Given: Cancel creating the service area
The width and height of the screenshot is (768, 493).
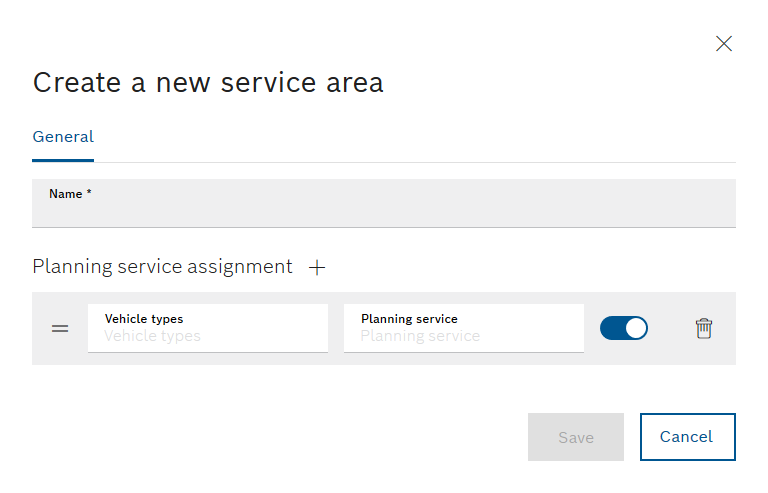Looking at the screenshot, I should [x=688, y=437].
